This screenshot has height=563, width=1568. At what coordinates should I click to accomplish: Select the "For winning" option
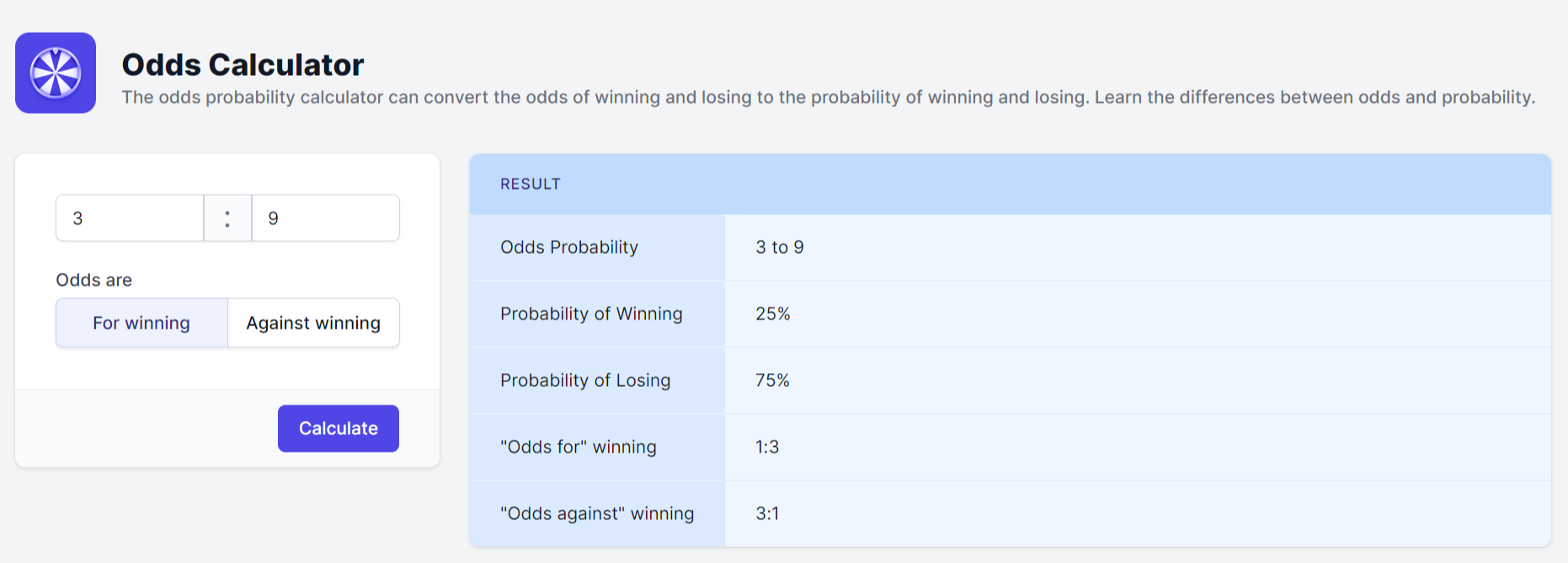(141, 323)
